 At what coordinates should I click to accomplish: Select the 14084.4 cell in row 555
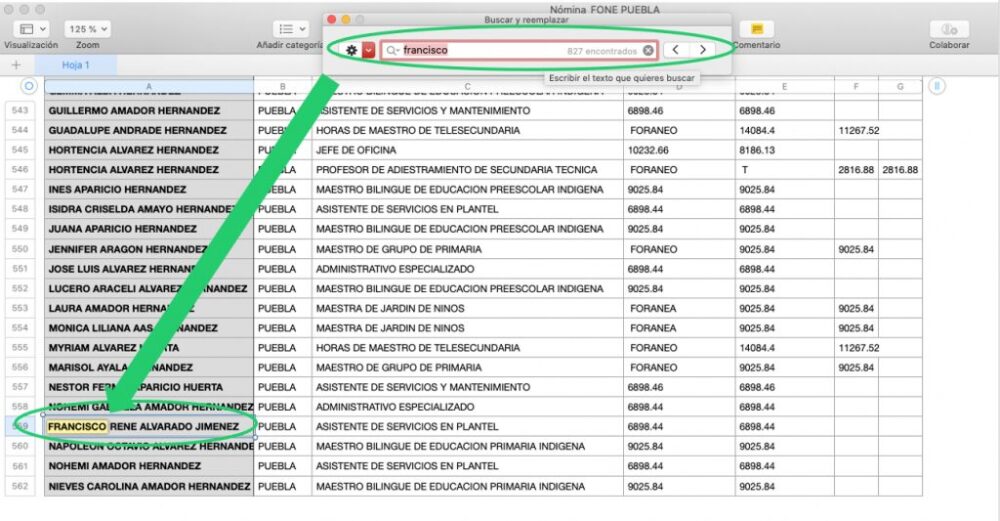[784, 348]
